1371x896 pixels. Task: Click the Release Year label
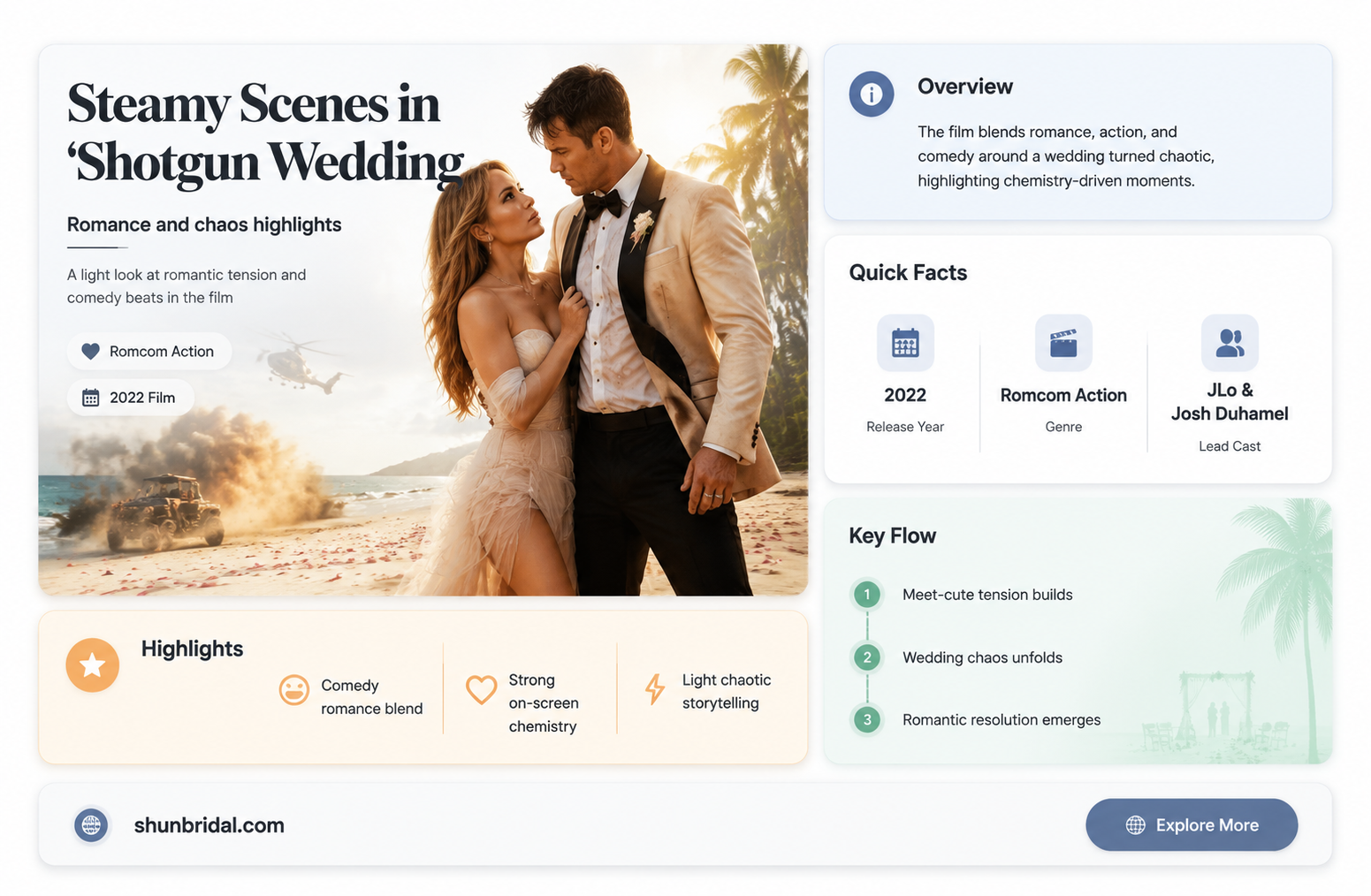(905, 427)
